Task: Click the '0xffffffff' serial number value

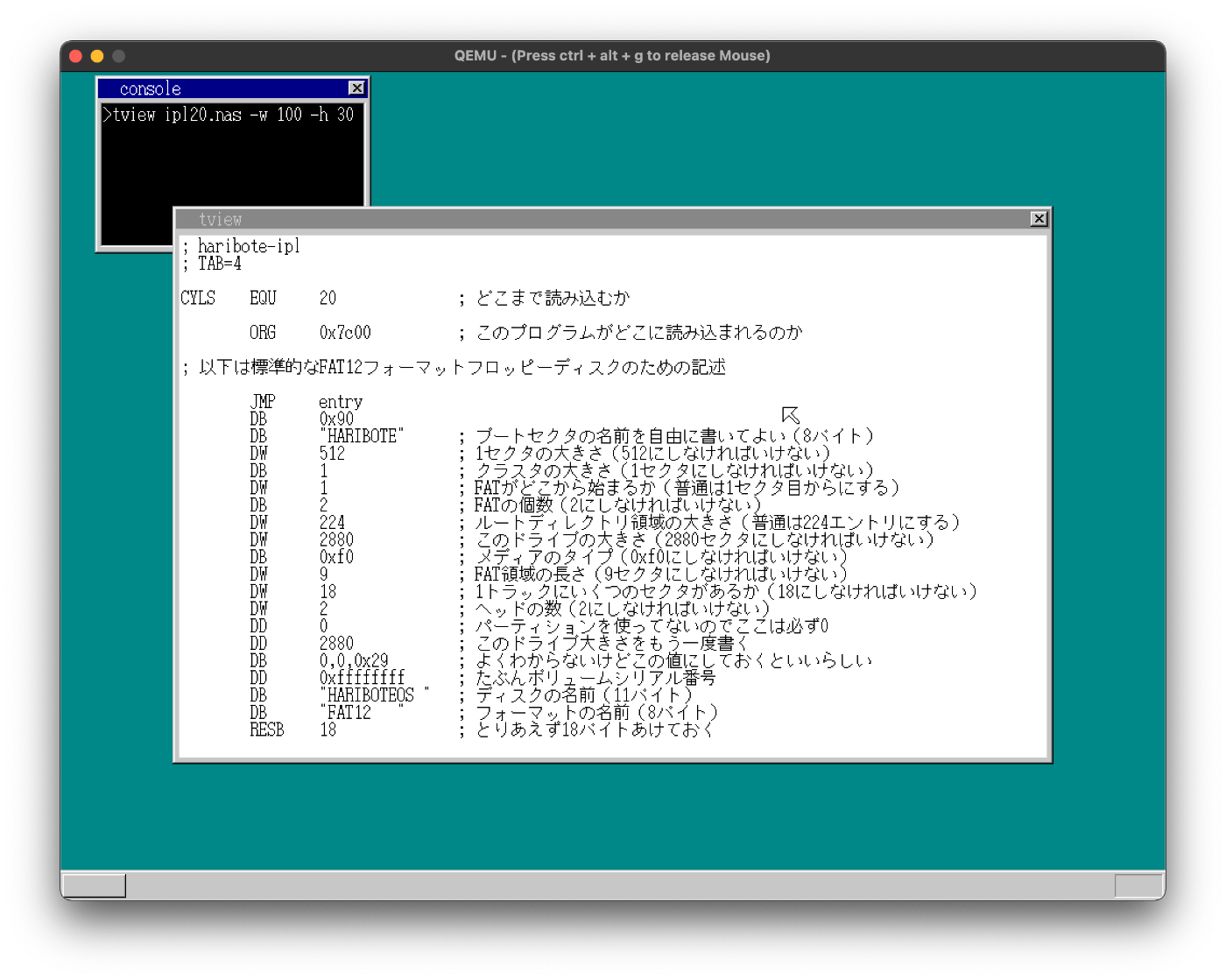Action: point(362,678)
